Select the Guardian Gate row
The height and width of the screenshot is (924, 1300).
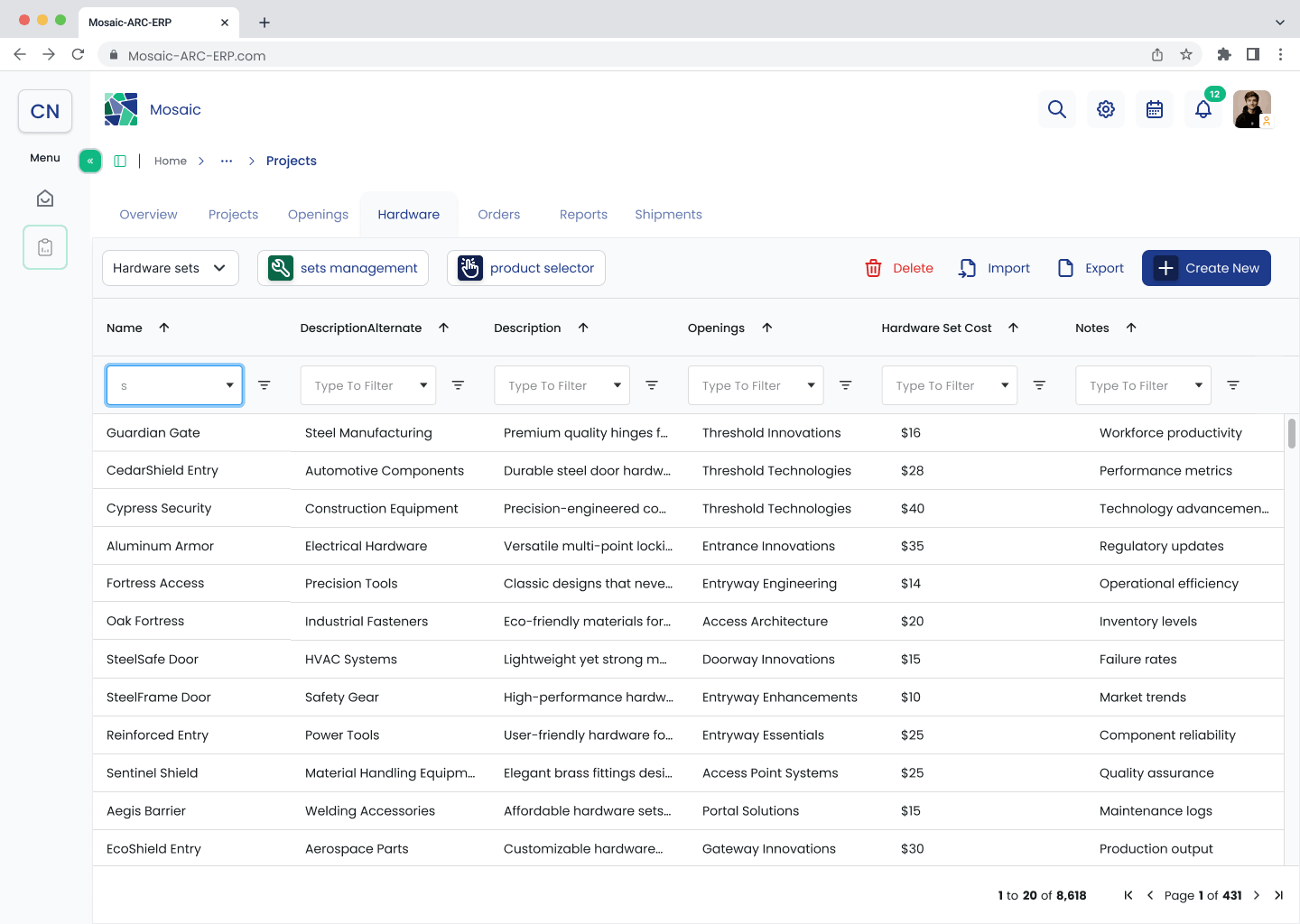click(688, 433)
